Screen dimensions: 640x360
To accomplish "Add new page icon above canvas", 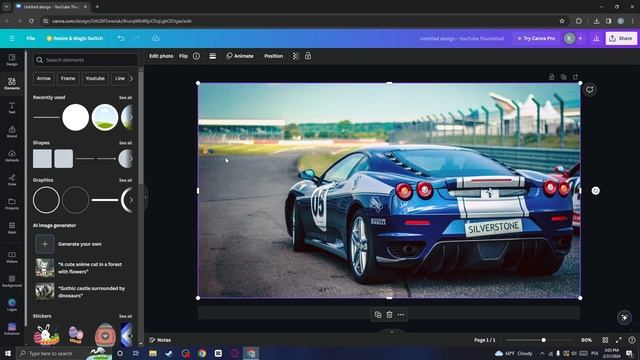I will tap(576, 77).
